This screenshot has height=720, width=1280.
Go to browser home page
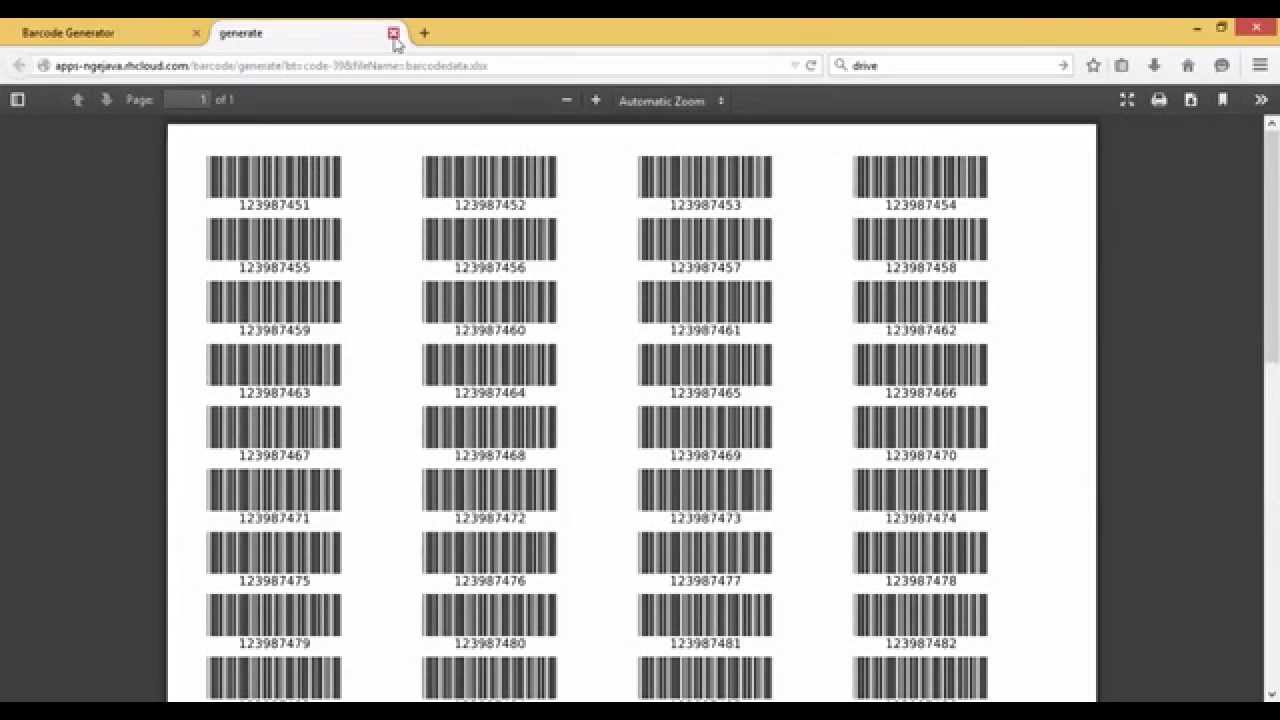(x=1188, y=65)
